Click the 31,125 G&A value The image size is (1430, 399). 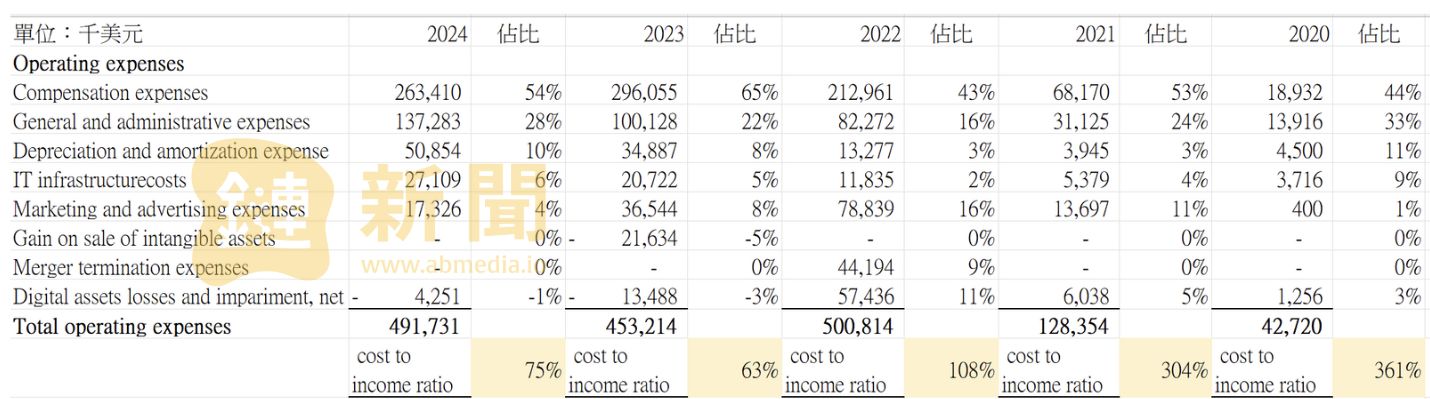[1082, 122]
